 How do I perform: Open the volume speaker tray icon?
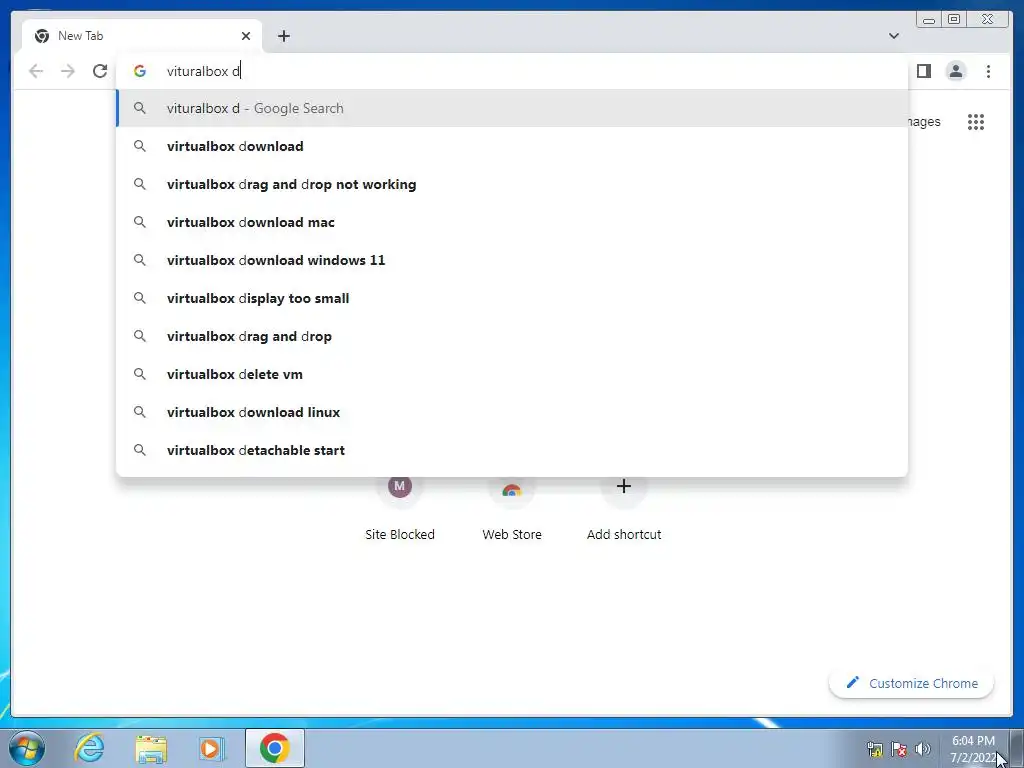pos(923,749)
